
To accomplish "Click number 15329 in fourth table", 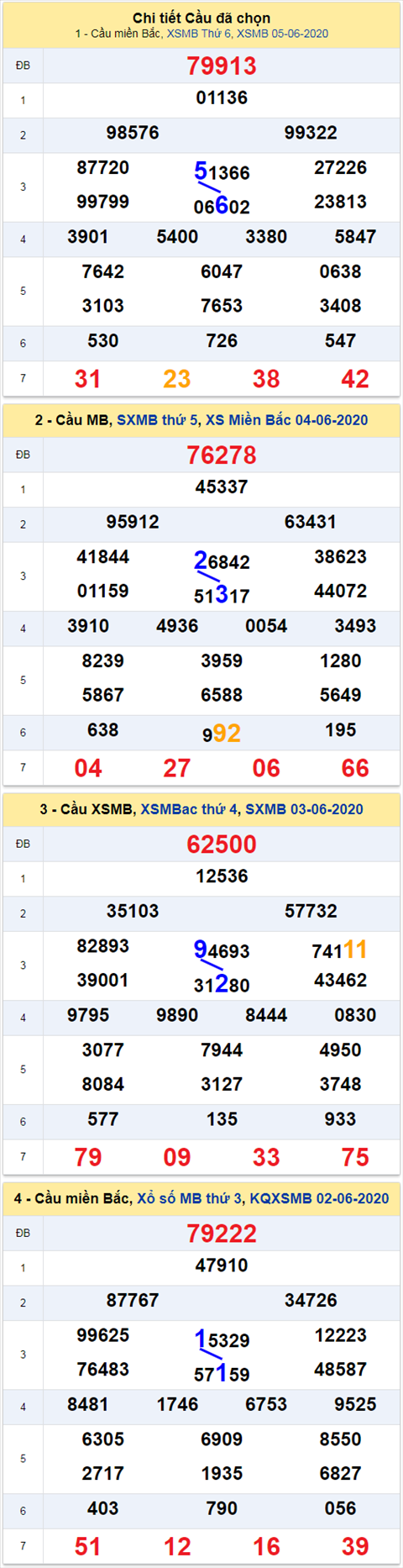I will click(222, 1339).
